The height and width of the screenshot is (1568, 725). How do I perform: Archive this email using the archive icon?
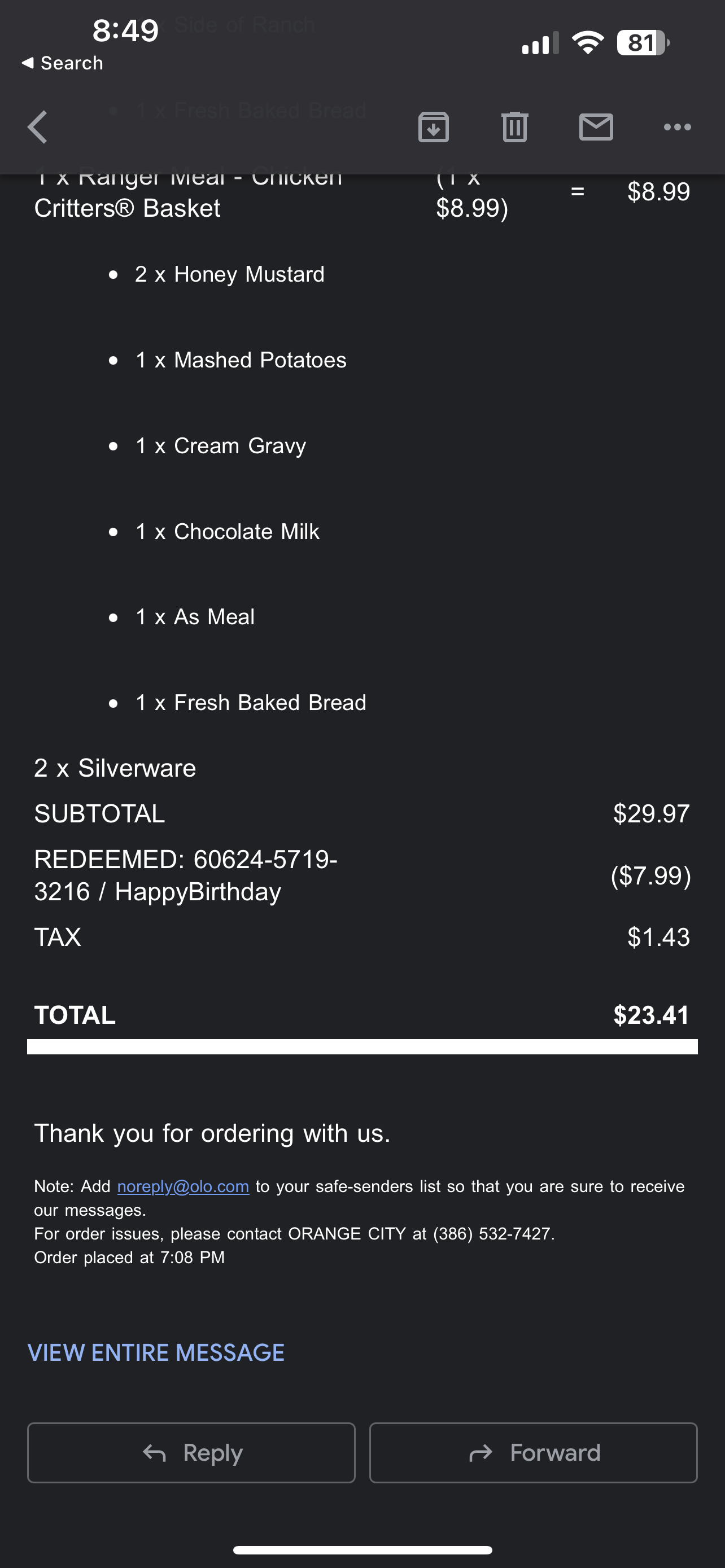pos(434,127)
